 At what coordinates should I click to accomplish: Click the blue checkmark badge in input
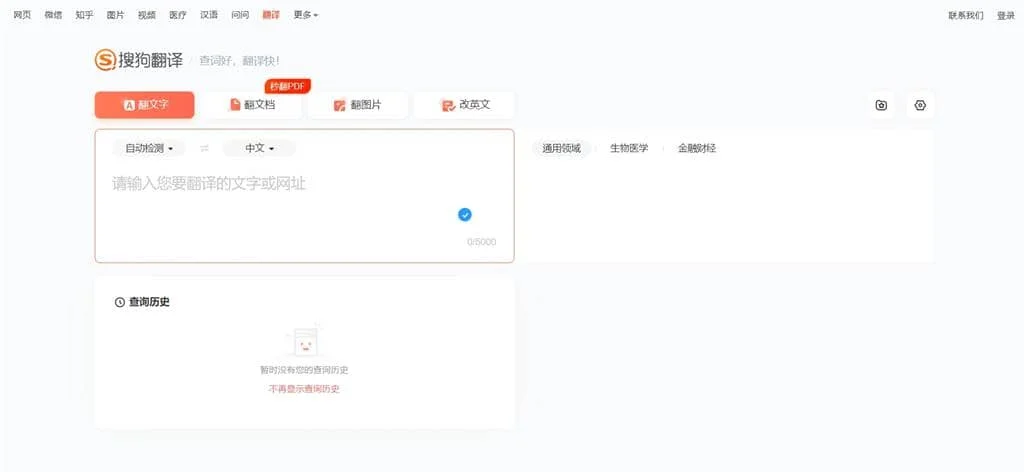pyautogui.click(x=465, y=215)
